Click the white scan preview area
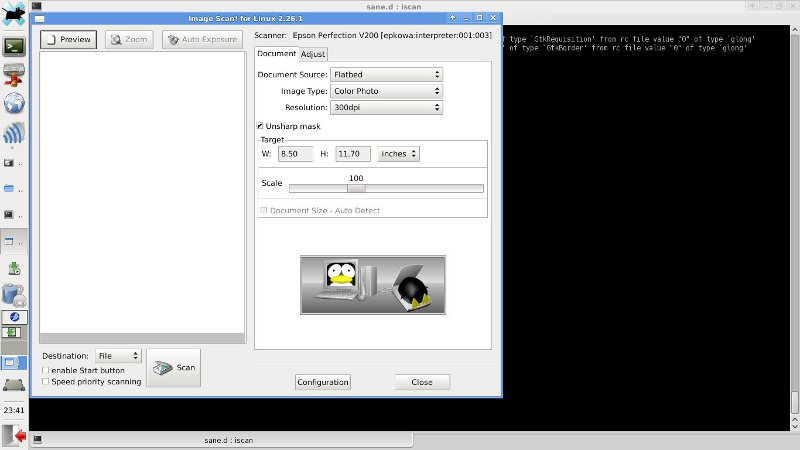The image size is (800, 450). point(142,192)
